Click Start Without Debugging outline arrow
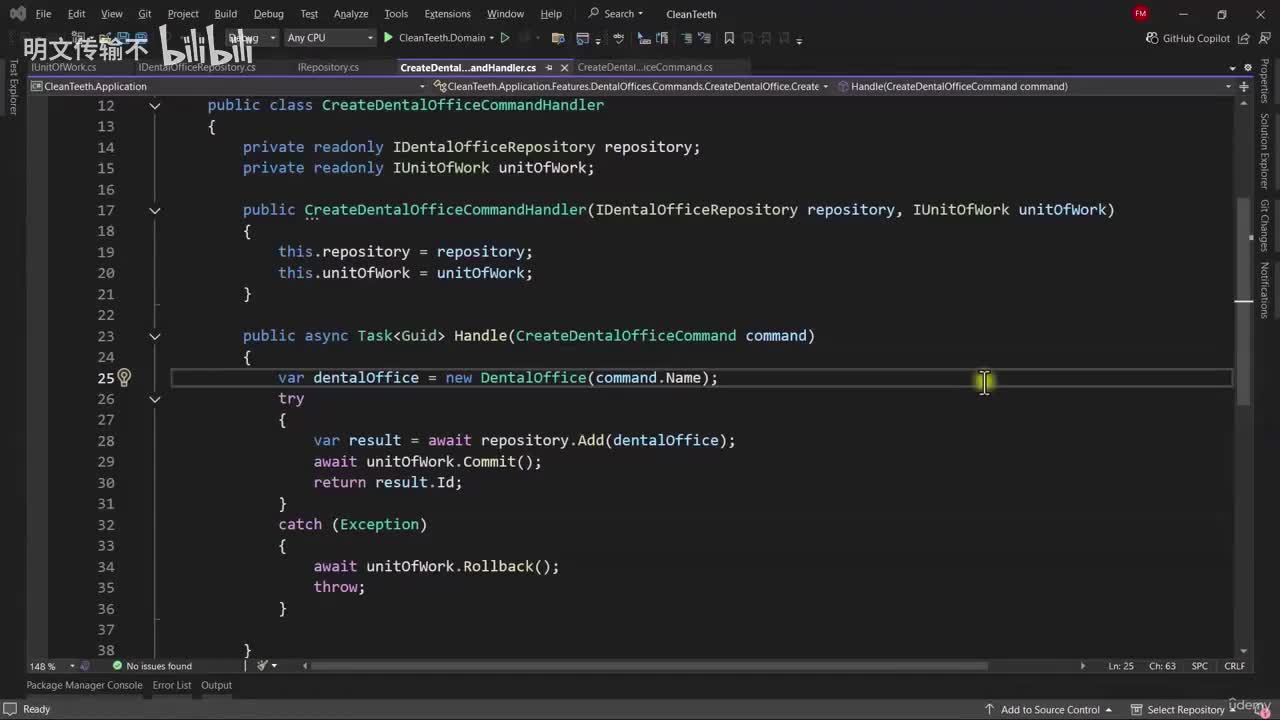1280x720 pixels. coord(505,38)
